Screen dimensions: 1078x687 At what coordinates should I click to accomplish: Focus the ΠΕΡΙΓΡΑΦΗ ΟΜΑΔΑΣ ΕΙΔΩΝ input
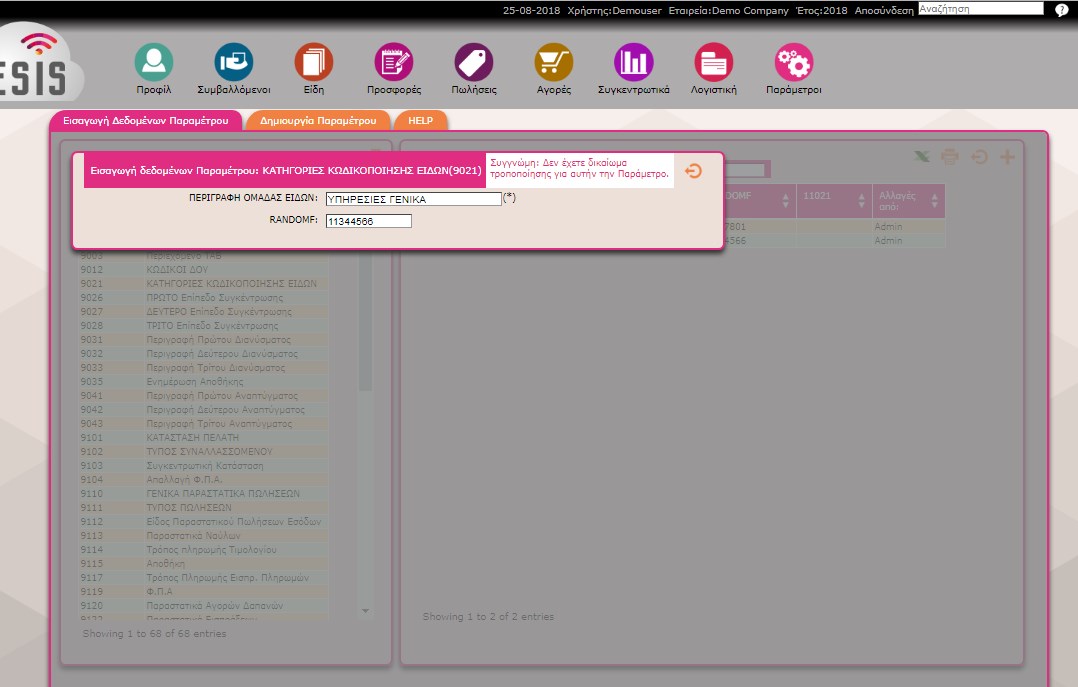[x=413, y=199]
